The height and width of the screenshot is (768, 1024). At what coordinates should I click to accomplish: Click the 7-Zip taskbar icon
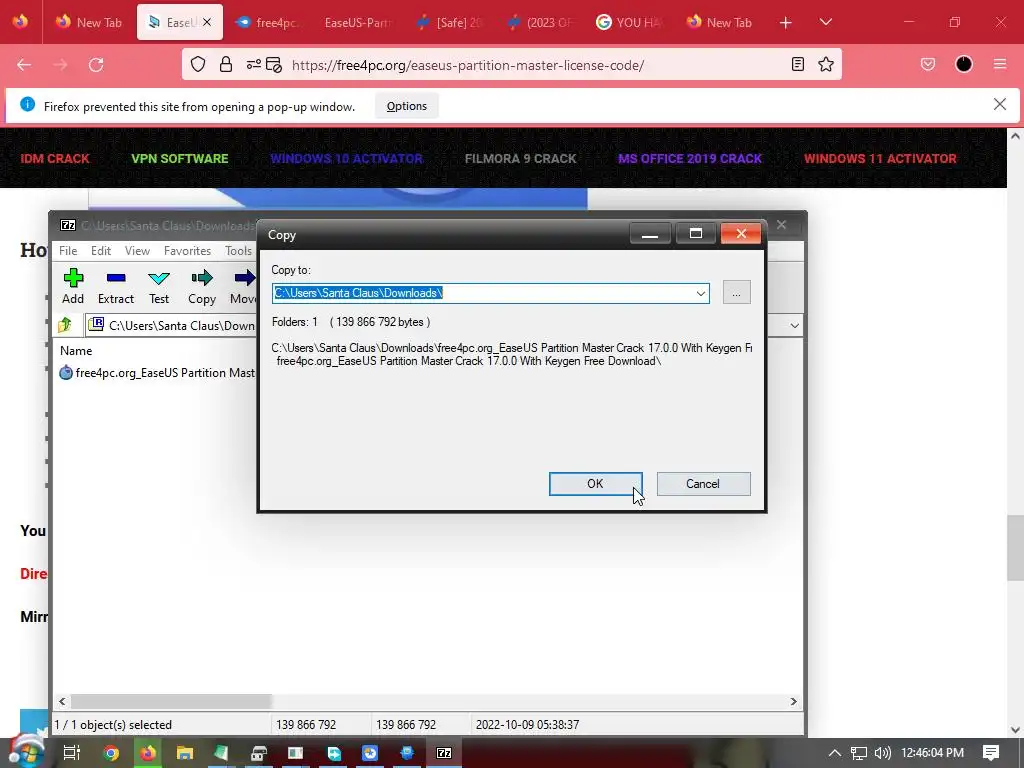[x=444, y=753]
